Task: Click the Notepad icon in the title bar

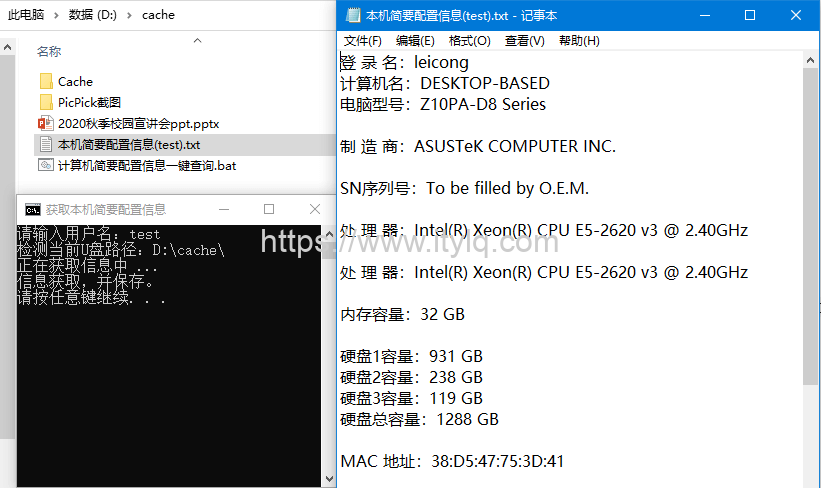Action: click(353, 15)
